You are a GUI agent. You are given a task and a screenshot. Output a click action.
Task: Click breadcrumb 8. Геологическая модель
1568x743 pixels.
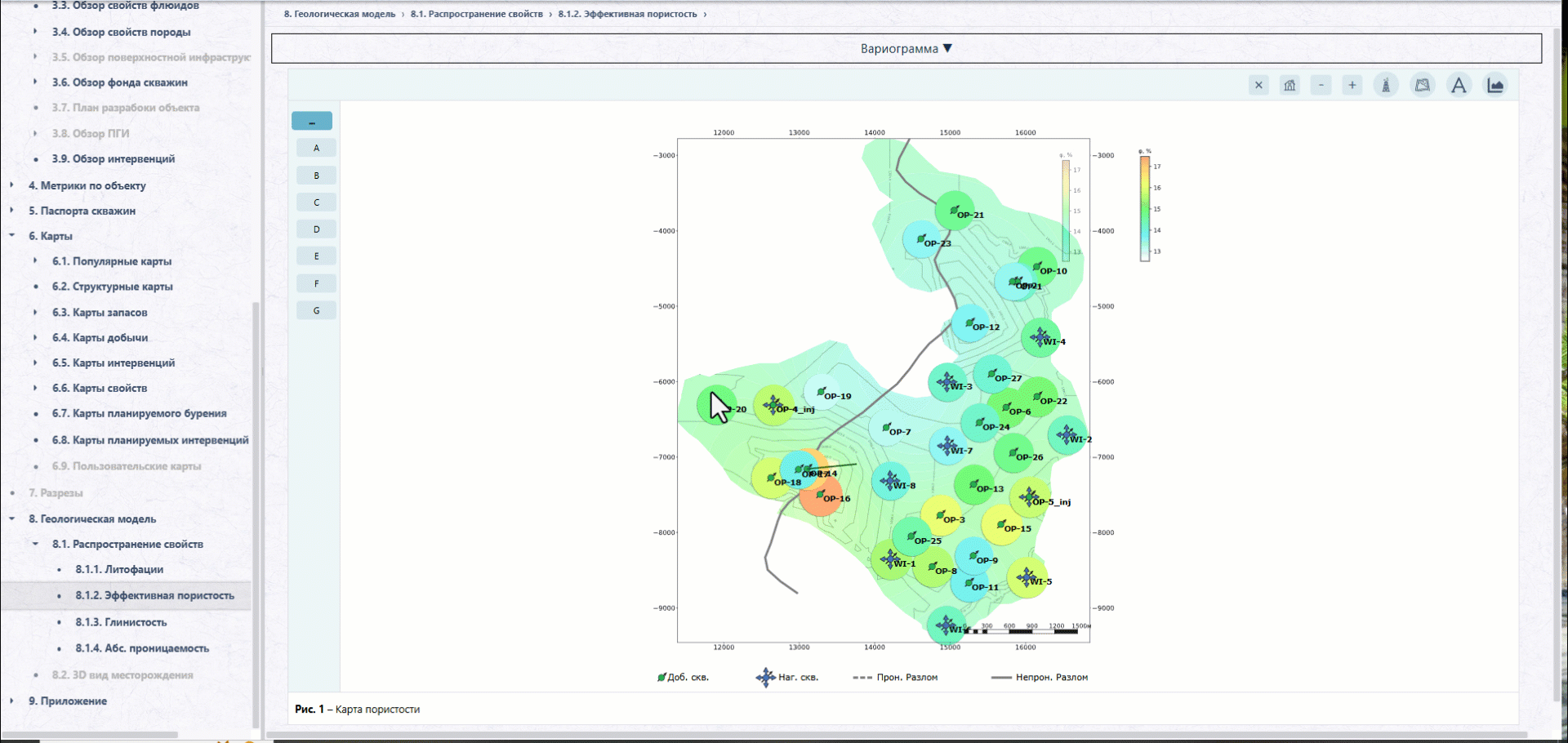pos(340,14)
